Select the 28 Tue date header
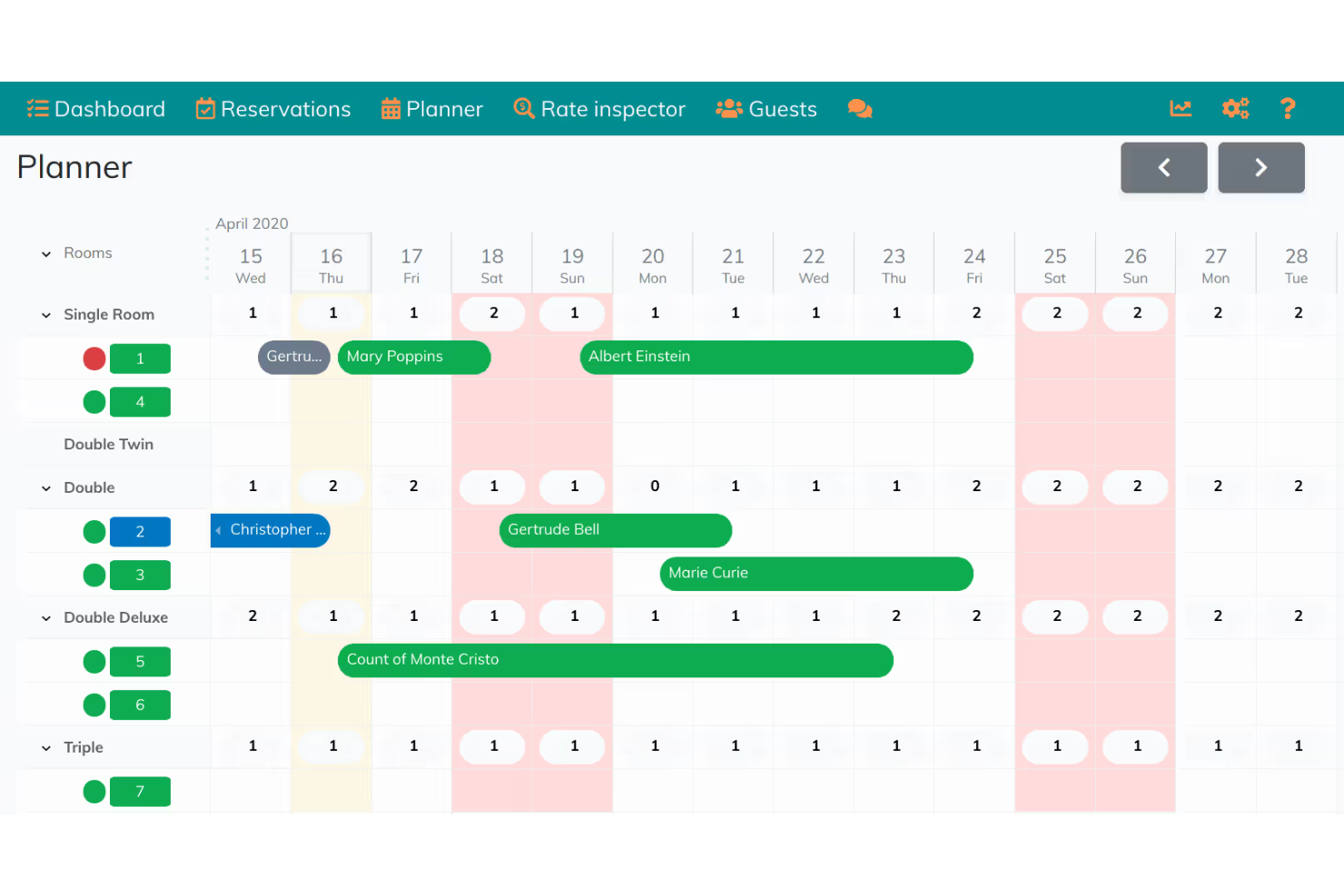This screenshot has height=896, width=1344. click(1297, 265)
